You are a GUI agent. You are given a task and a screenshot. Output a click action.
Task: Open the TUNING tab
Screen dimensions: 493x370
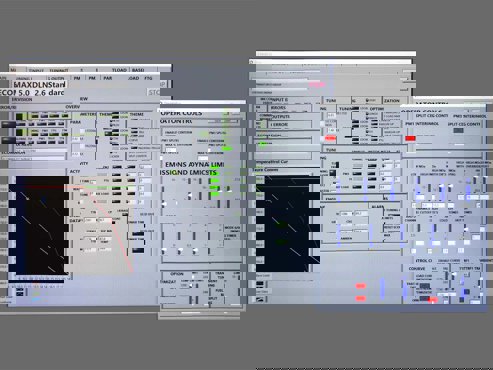click(346, 109)
